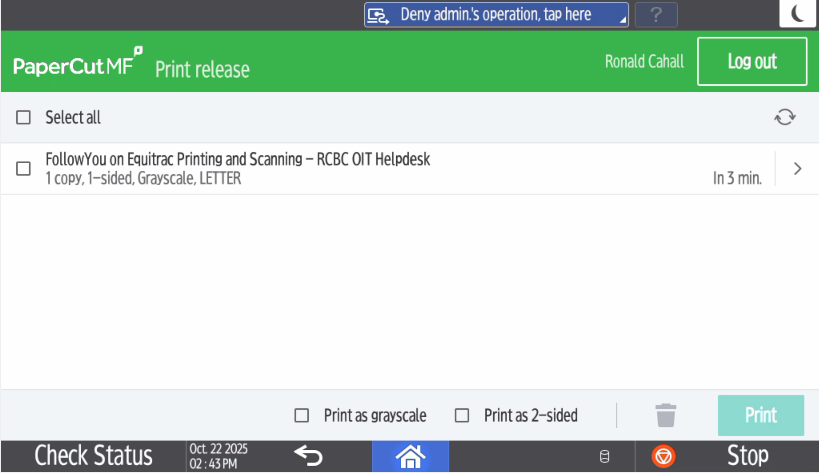Click the Oct. 22 2025 date display
819x473 pixels.
pyautogui.click(x=218, y=449)
